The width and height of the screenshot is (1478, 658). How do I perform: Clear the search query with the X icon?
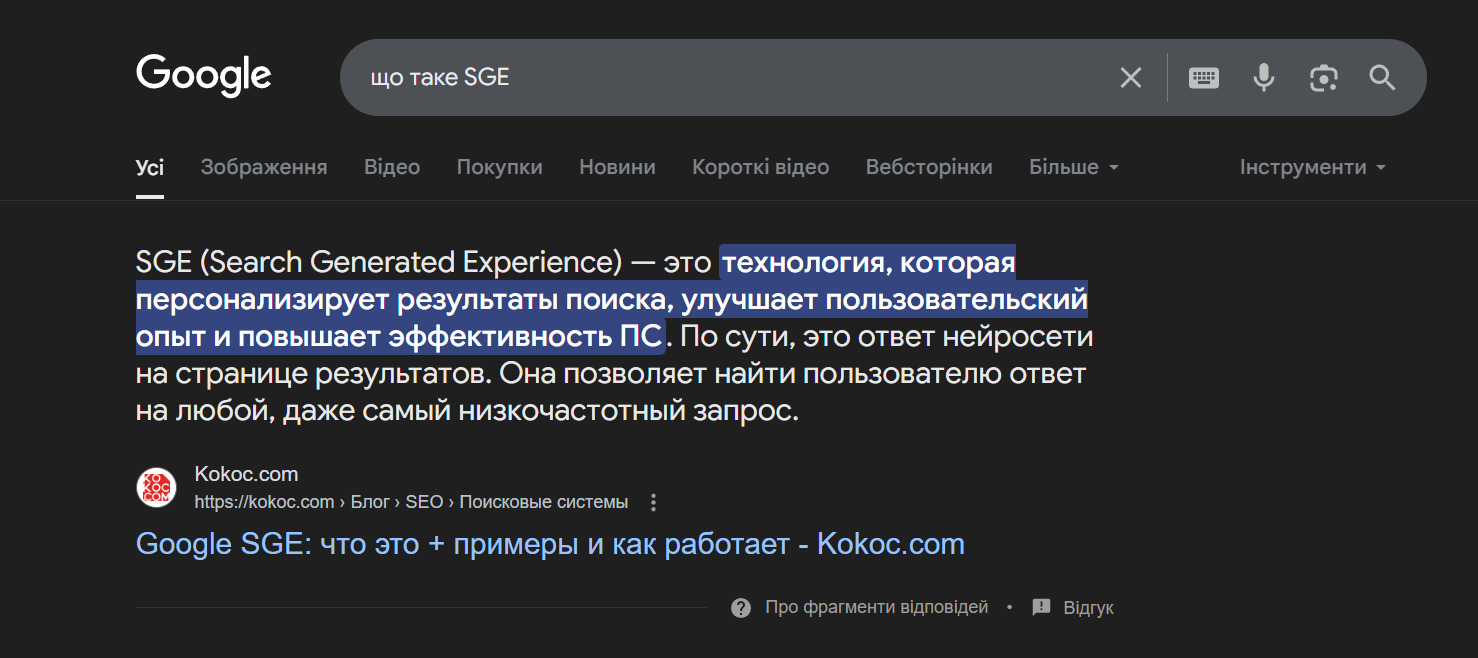point(1131,78)
